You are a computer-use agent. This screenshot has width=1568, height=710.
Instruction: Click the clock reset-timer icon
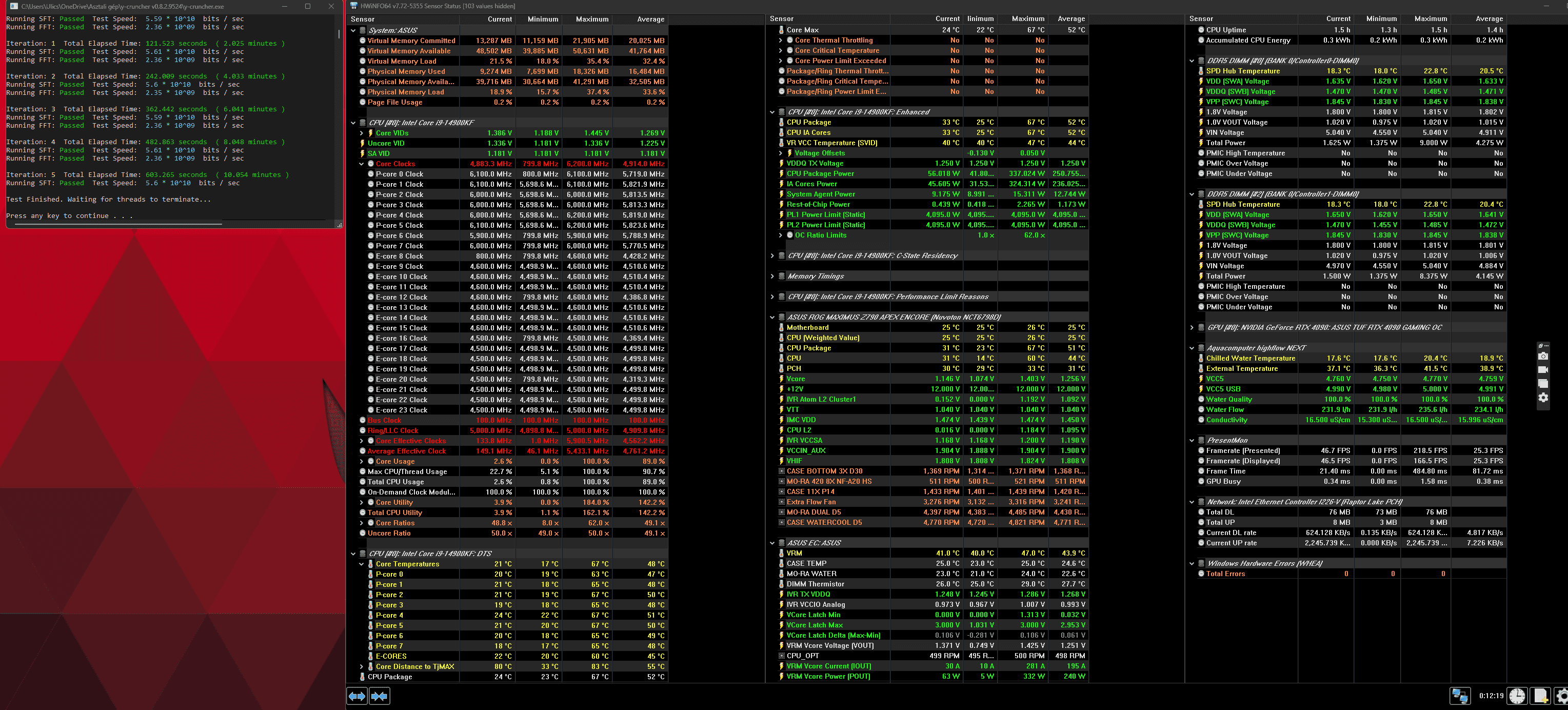click(x=1517, y=696)
